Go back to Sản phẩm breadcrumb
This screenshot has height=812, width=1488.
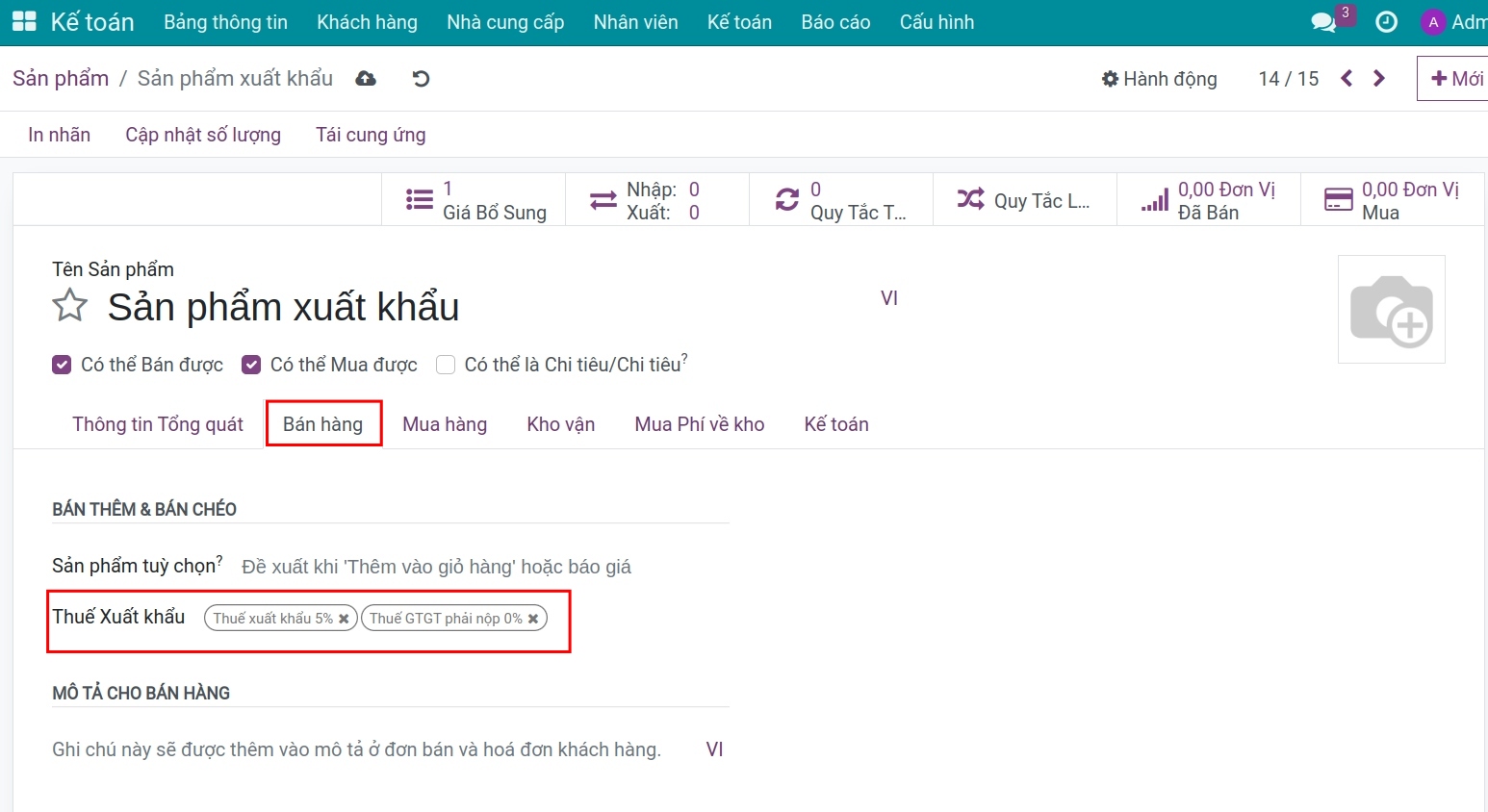[61, 78]
